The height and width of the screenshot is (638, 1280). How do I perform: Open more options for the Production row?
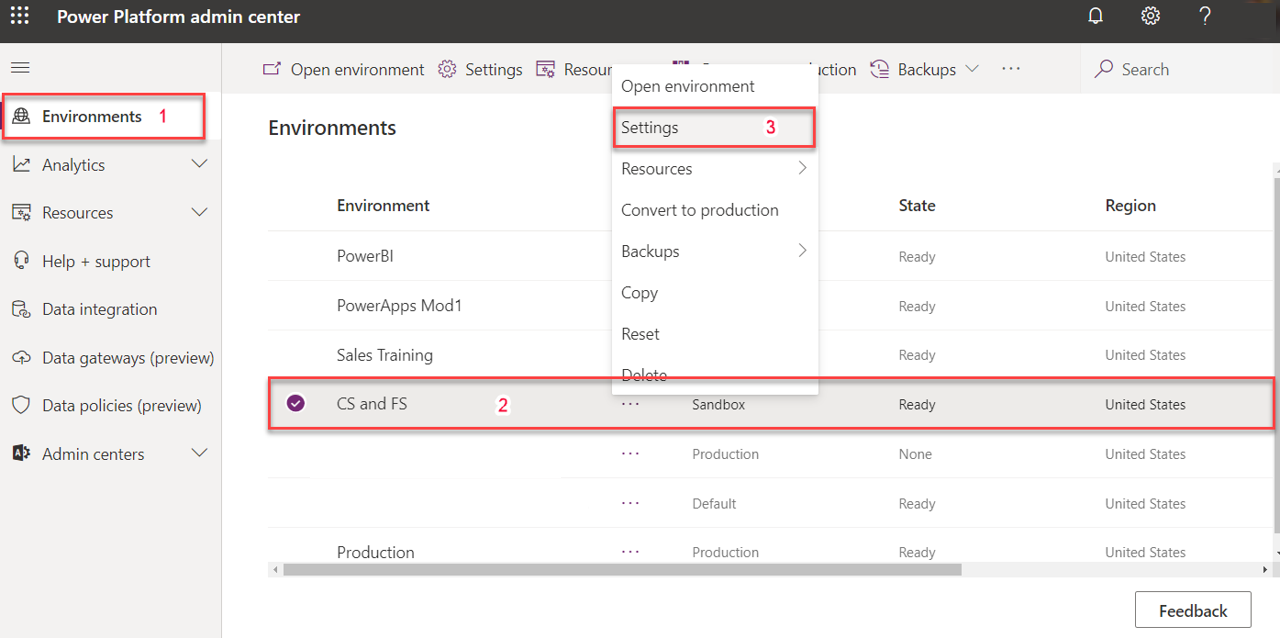click(x=630, y=551)
